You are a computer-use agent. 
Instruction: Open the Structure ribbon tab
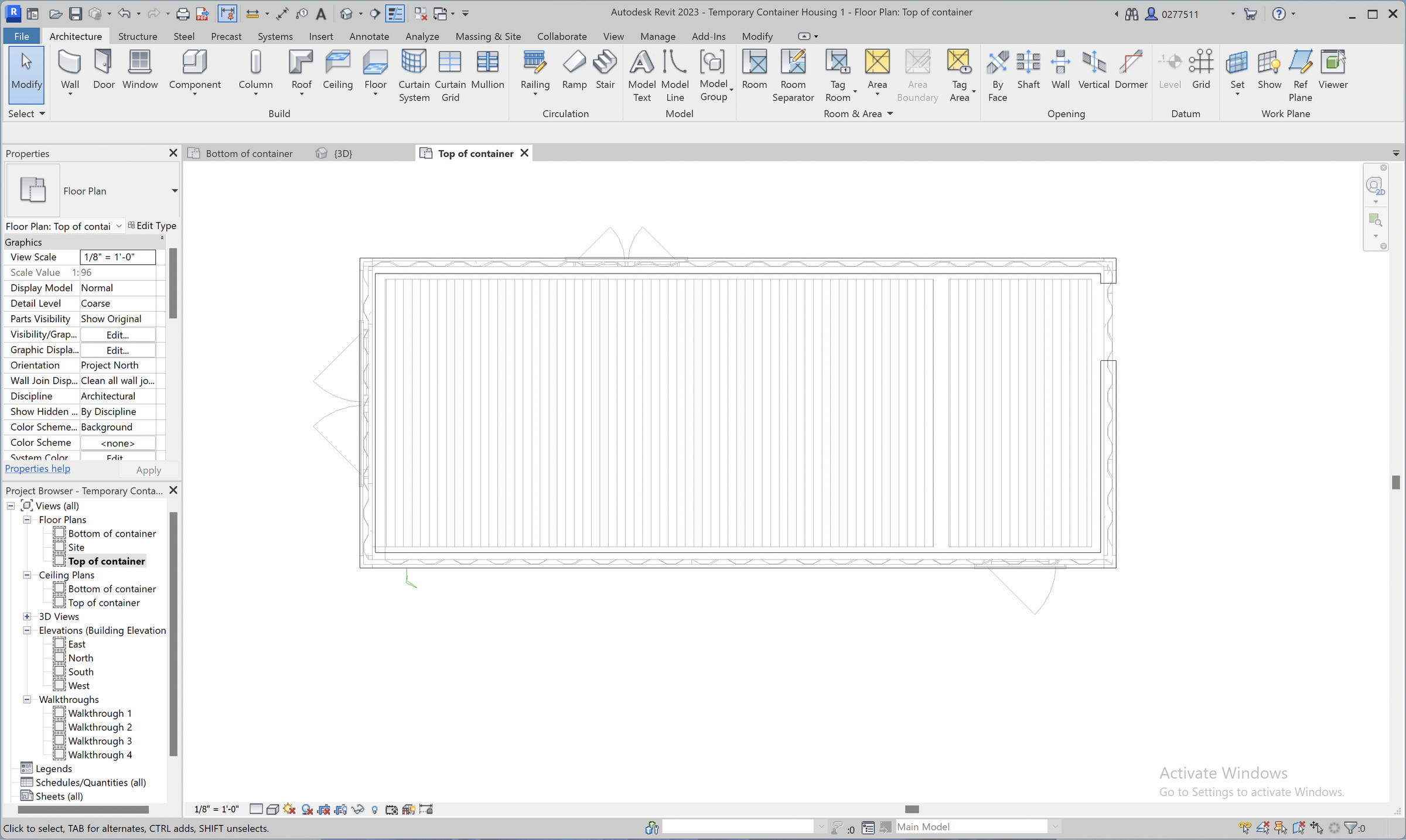click(138, 36)
